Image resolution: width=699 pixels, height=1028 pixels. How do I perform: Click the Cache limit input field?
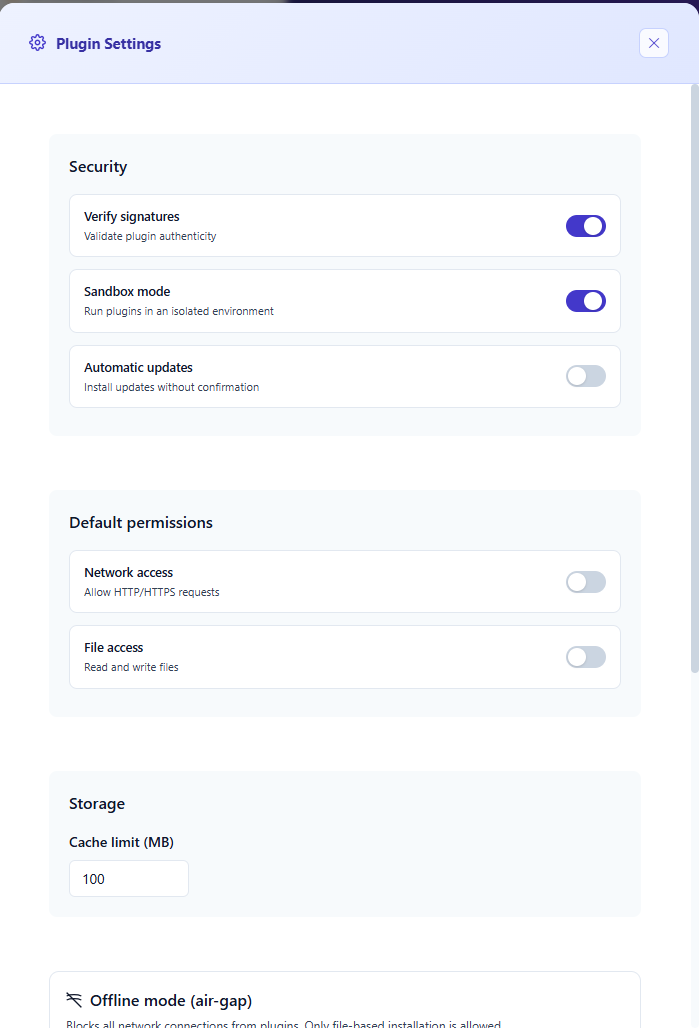click(128, 878)
